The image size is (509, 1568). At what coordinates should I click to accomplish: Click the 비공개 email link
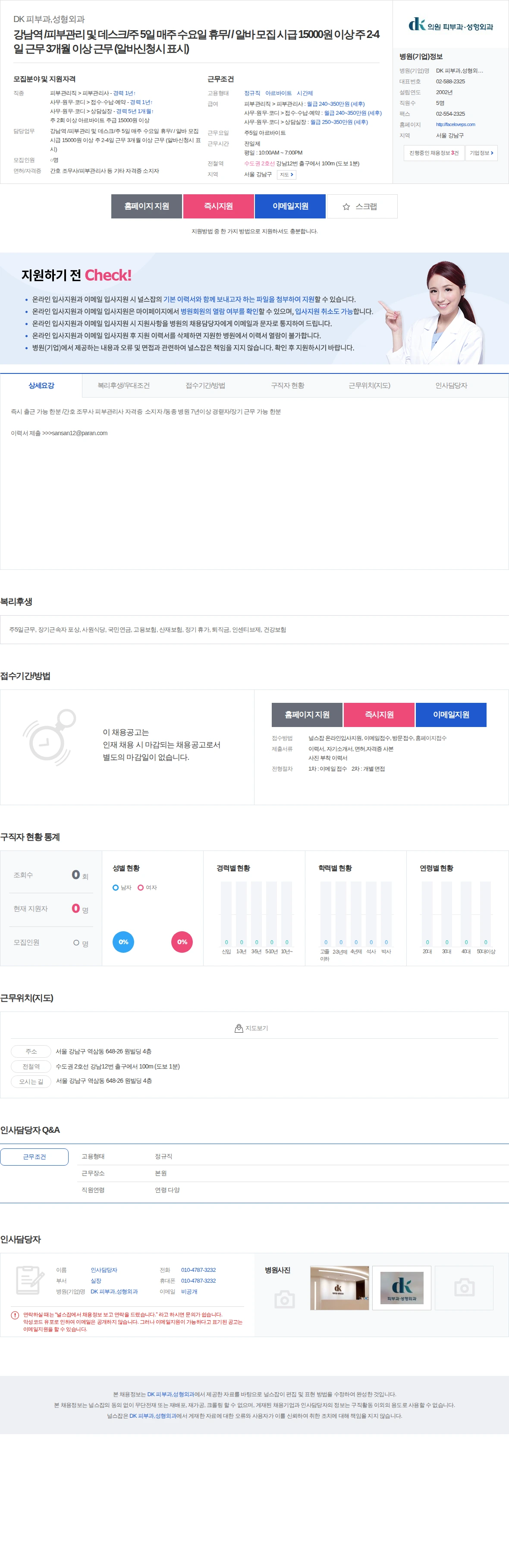189,1291
